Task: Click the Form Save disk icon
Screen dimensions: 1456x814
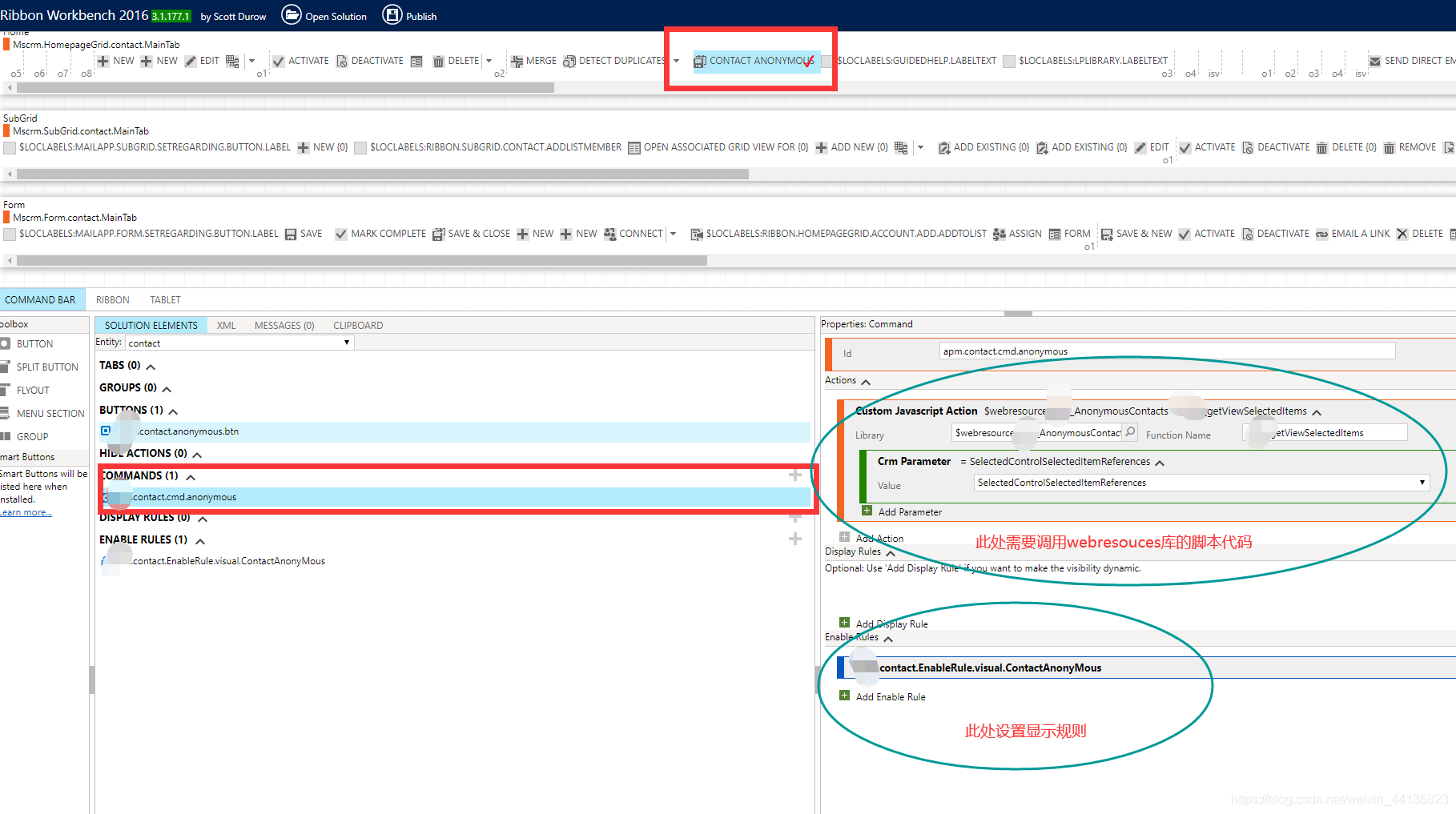Action: coord(291,235)
